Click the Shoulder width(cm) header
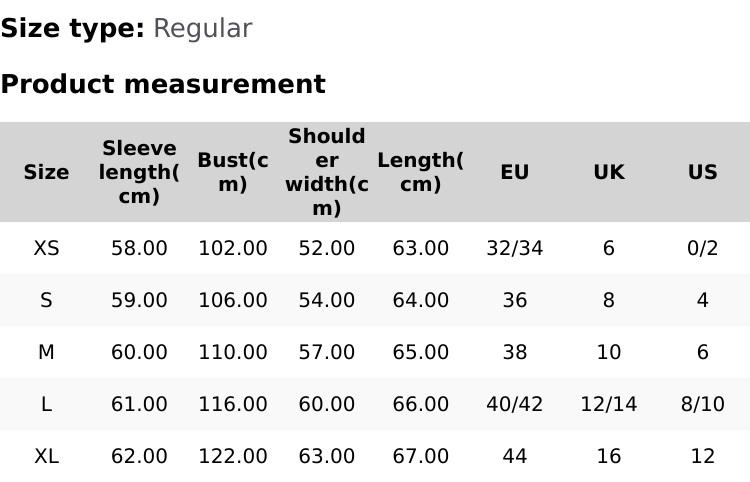The width and height of the screenshot is (750, 482). pyautogui.click(x=327, y=172)
